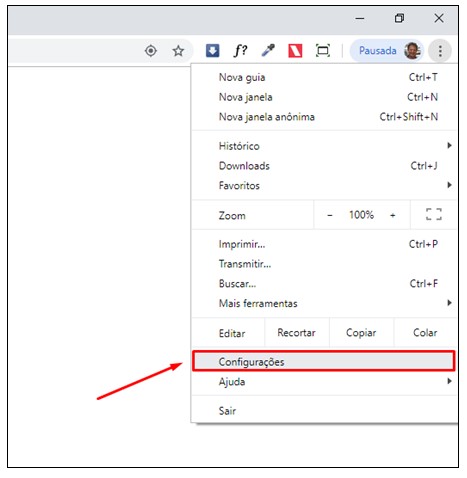Open Buscar... find option
The image size is (467, 478).
(324, 283)
